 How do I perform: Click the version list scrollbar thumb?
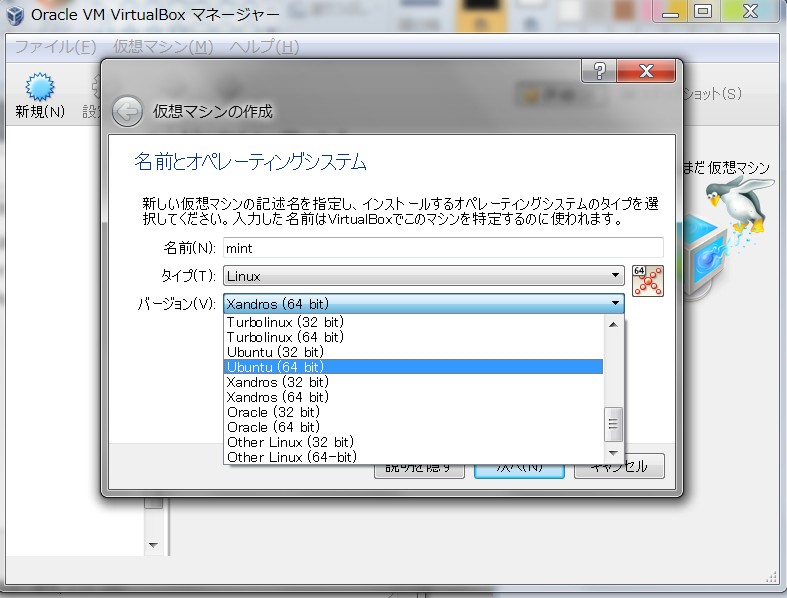615,422
